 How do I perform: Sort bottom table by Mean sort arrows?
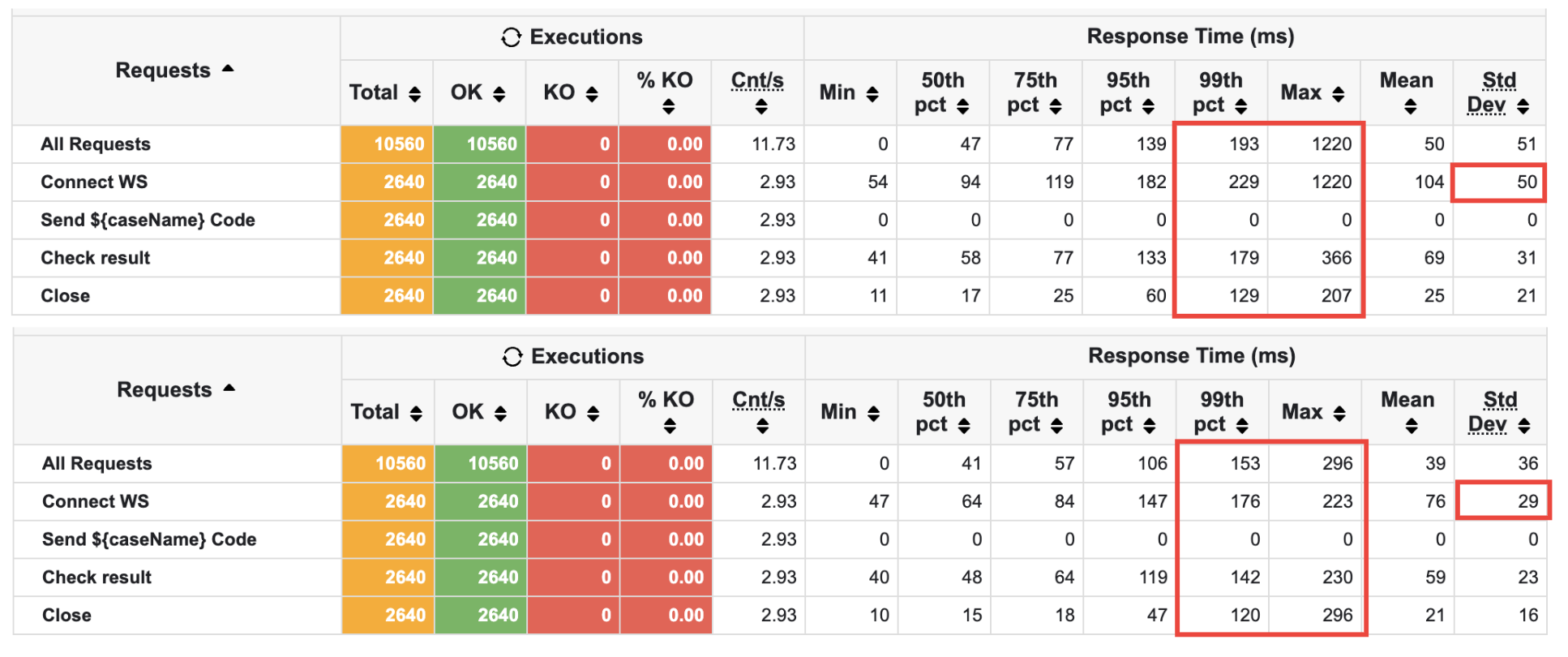[1412, 426]
